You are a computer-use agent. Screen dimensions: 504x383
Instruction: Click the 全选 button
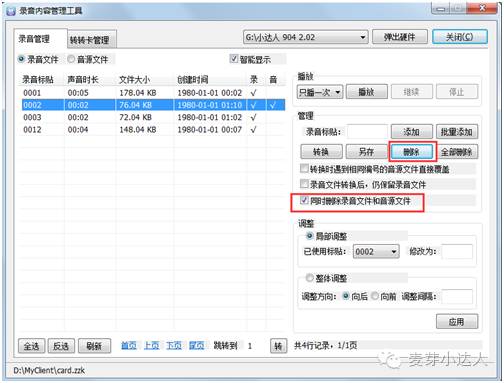click(x=31, y=346)
